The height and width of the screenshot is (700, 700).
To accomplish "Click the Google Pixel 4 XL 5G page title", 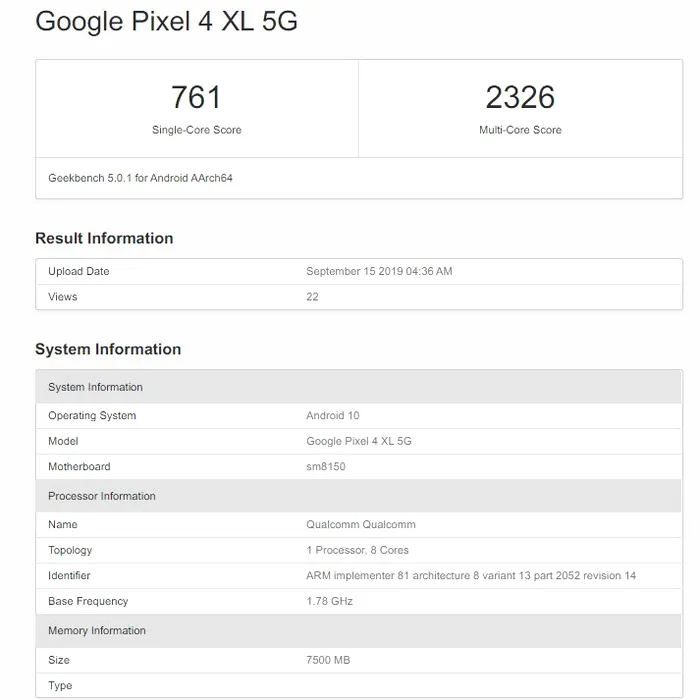I will tap(166, 22).
